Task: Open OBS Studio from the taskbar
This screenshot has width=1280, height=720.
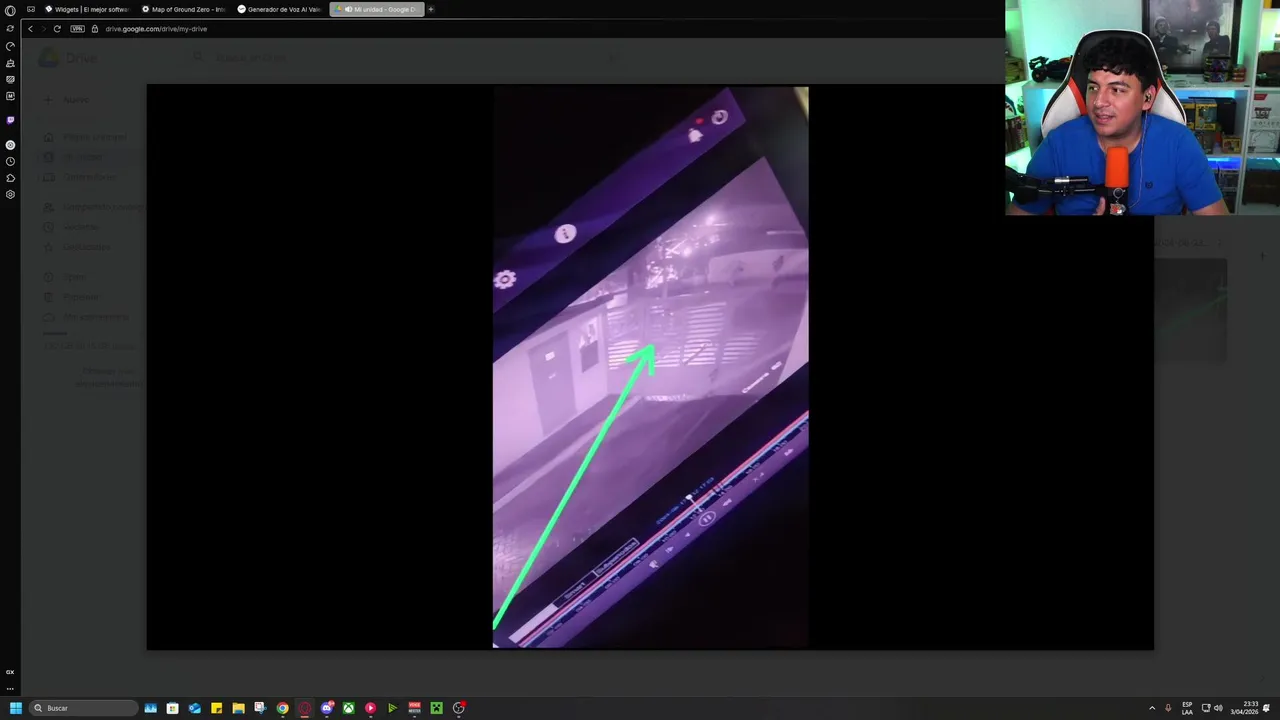Action: coord(458,708)
